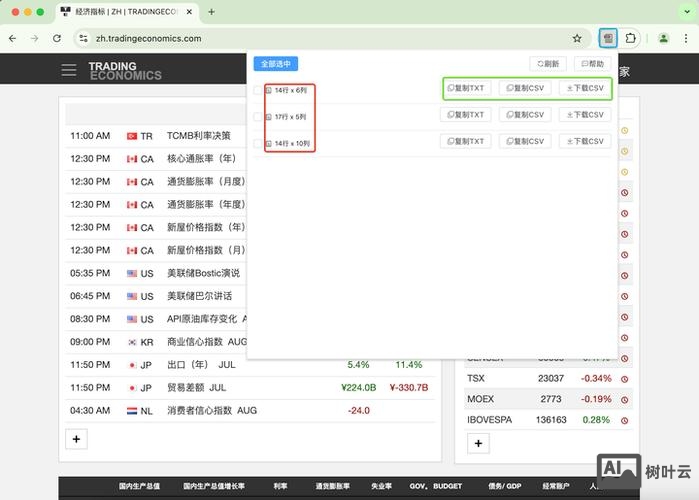Click the Canada flag in 核心通胀率 row
The image size is (699, 500).
[132, 159]
